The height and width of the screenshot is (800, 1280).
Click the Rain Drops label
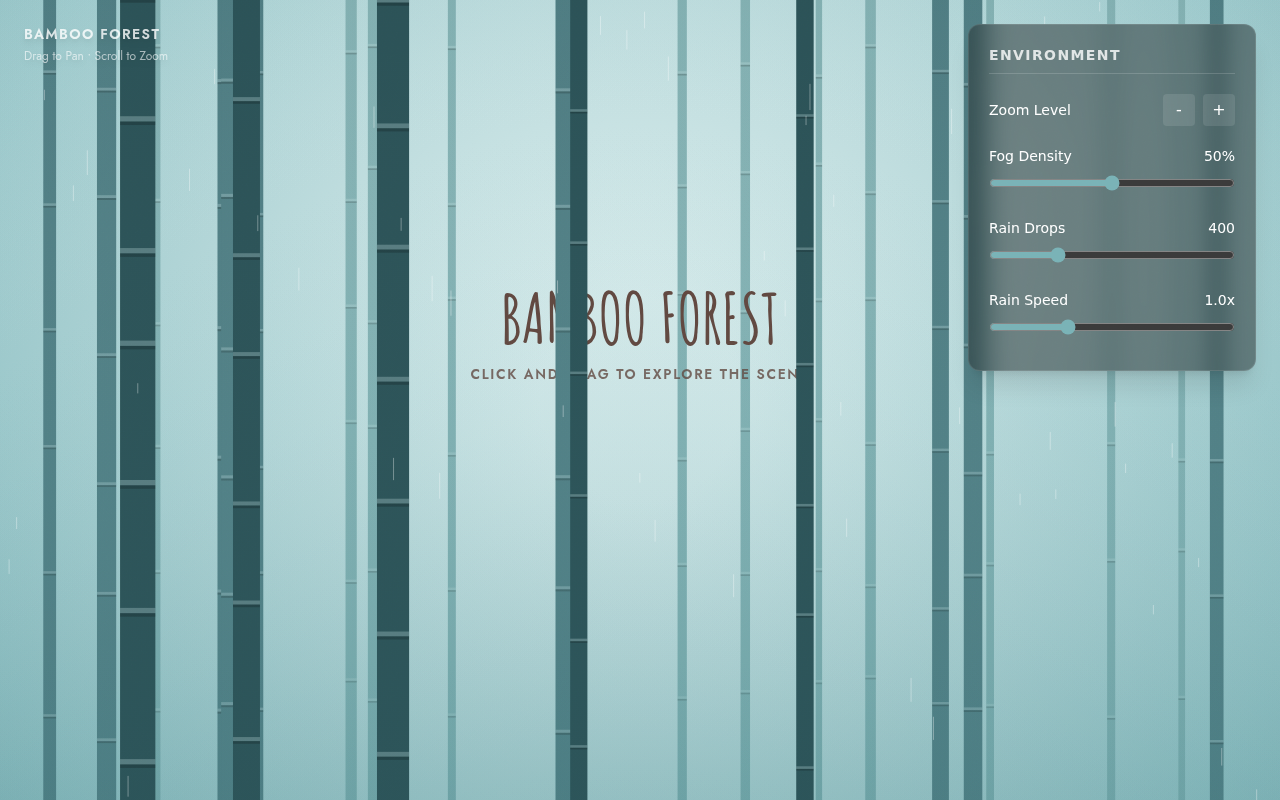coord(1027,228)
